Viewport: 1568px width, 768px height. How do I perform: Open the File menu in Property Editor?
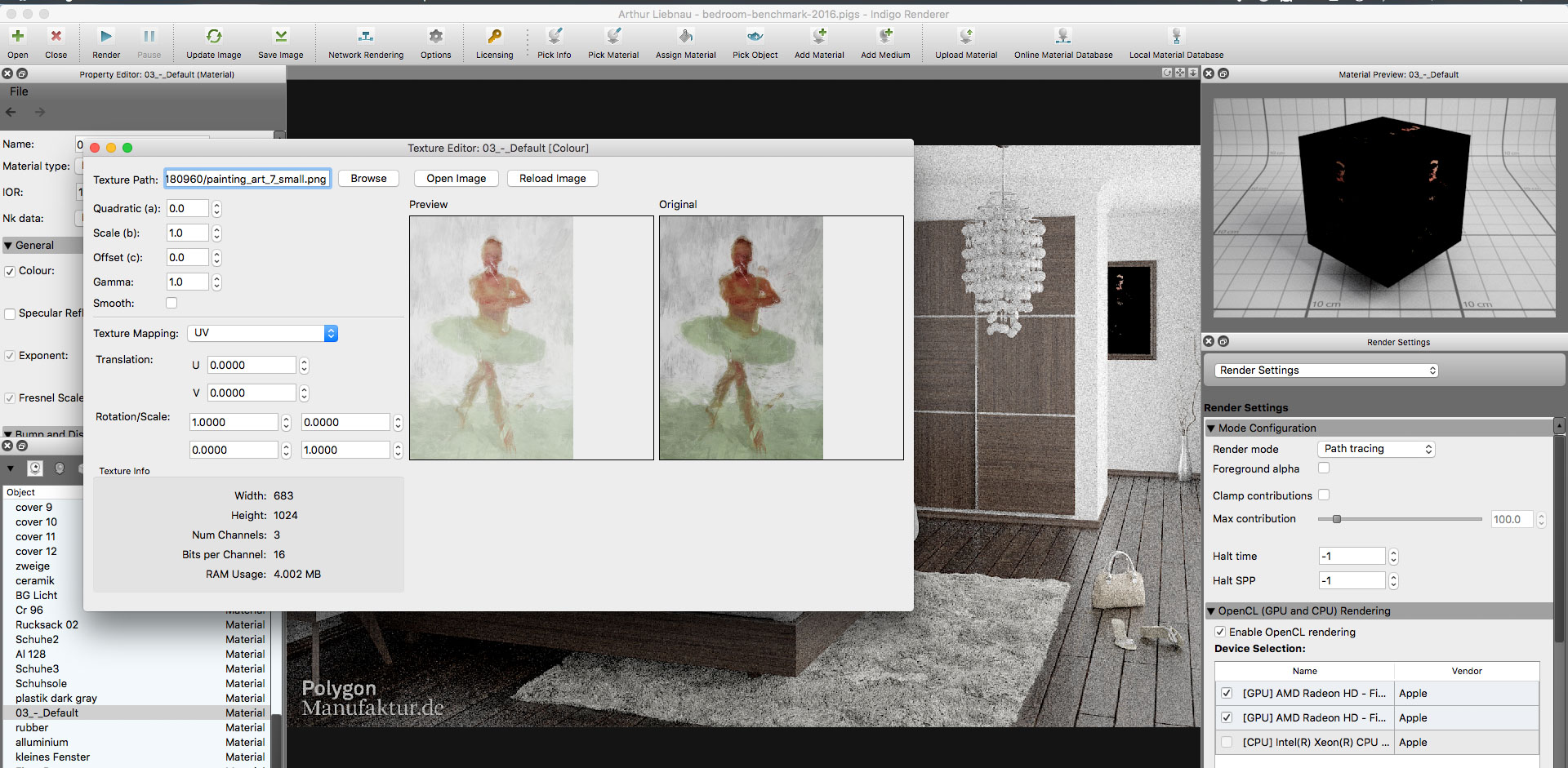pos(19,91)
